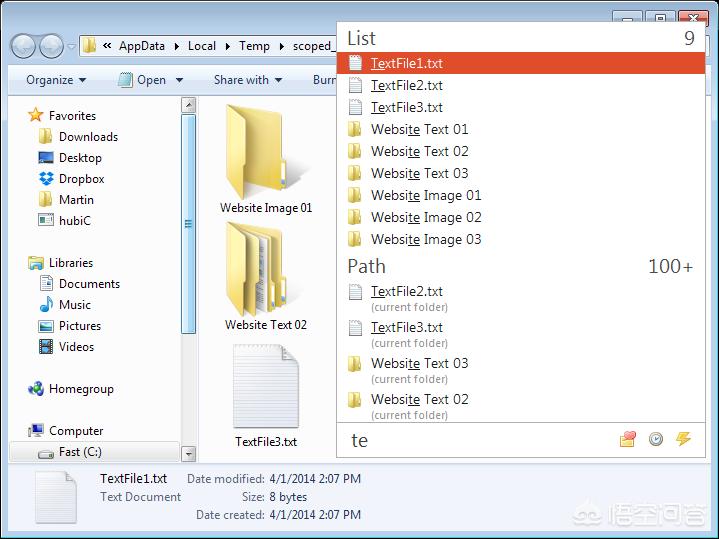Click the lightning bolt actions icon
Viewport: 719px width, 539px height.
pyautogui.click(x=683, y=439)
